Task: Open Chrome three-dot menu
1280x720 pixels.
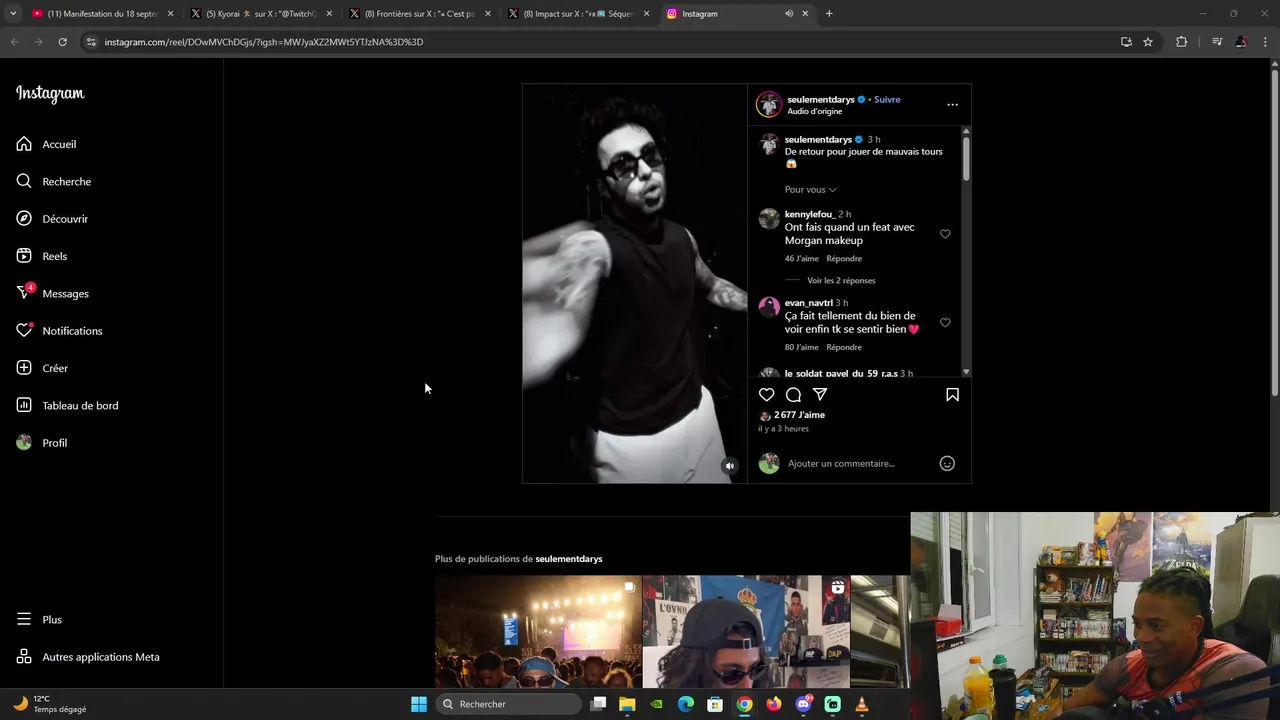Action: [x=1265, y=42]
